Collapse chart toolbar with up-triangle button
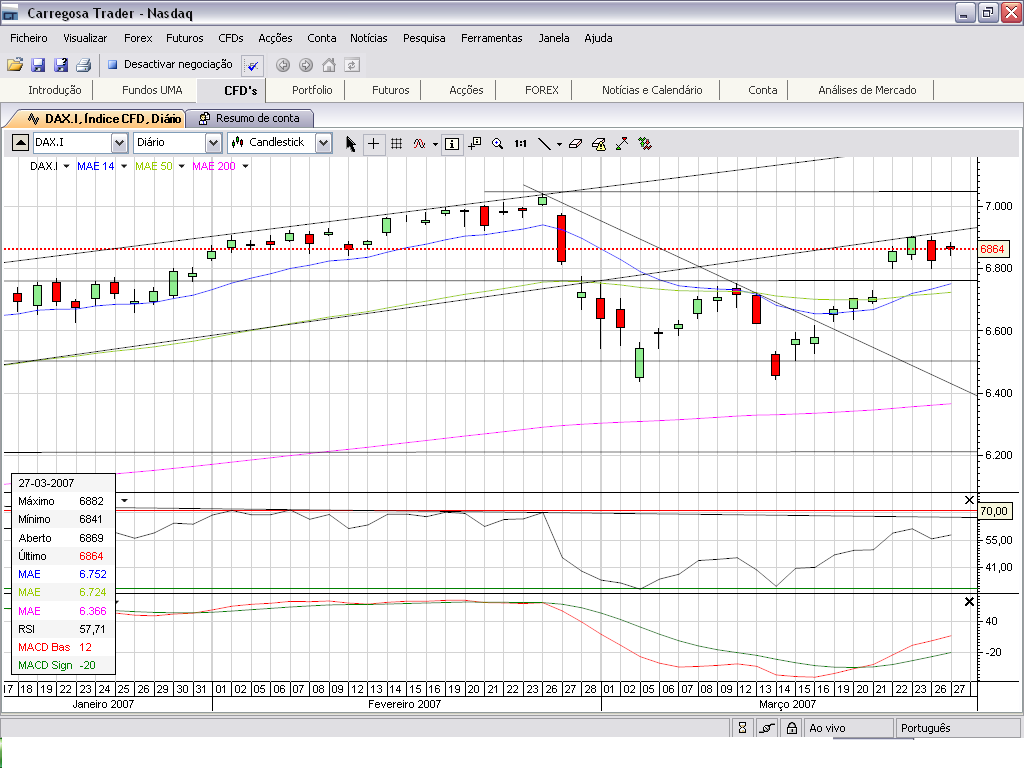This screenshot has width=1024, height=768. tap(20, 142)
